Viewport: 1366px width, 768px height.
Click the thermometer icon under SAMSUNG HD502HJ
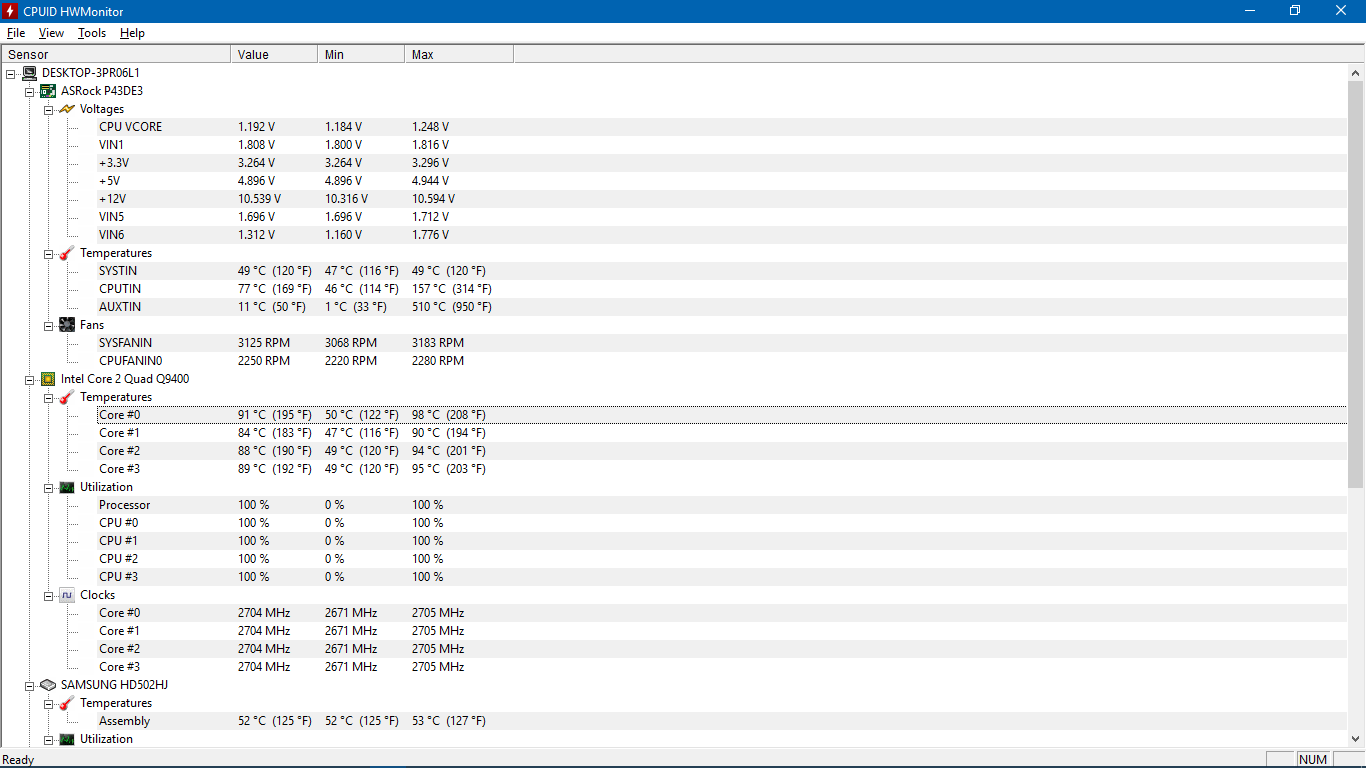(67, 703)
